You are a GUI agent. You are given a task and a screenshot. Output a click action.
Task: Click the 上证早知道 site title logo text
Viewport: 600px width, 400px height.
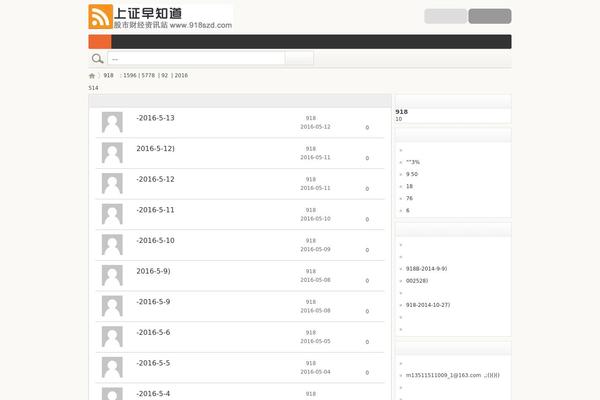click(148, 14)
